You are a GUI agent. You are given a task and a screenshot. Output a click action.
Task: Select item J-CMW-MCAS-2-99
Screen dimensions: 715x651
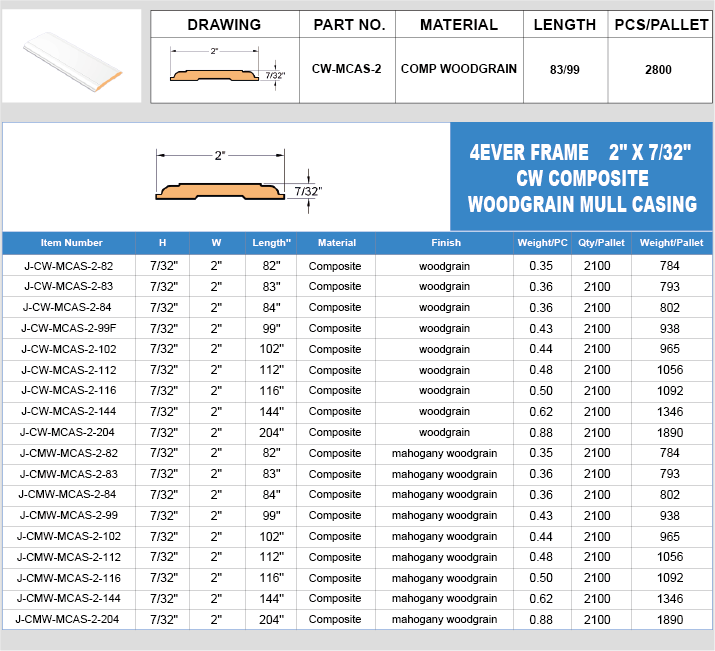pos(69,515)
